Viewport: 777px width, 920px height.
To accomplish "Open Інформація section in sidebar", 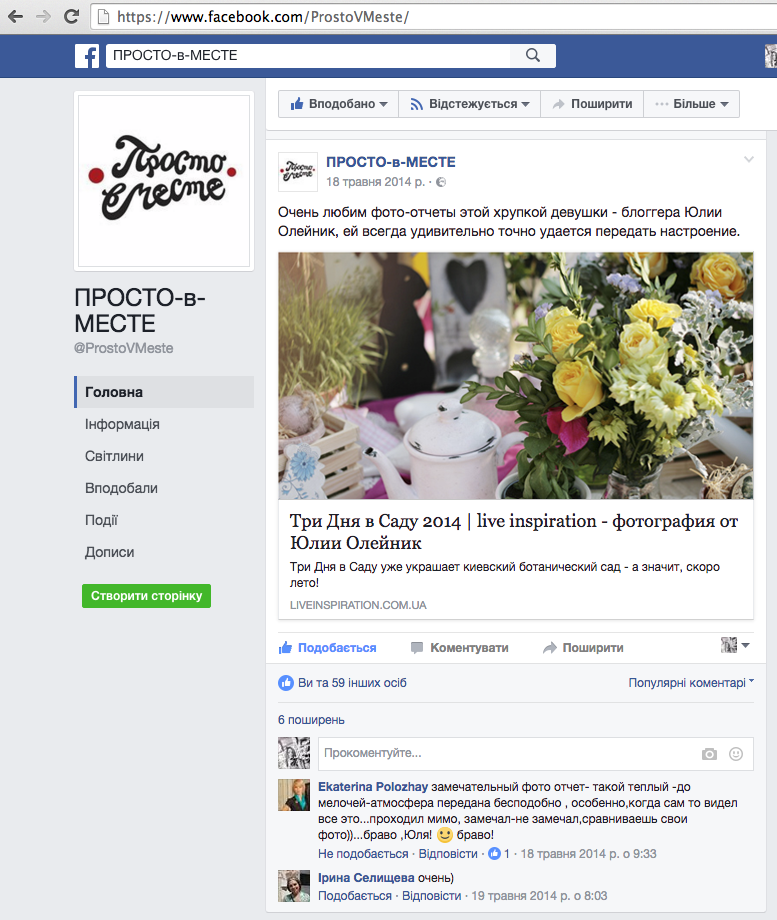I will pyautogui.click(x=122, y=424).
